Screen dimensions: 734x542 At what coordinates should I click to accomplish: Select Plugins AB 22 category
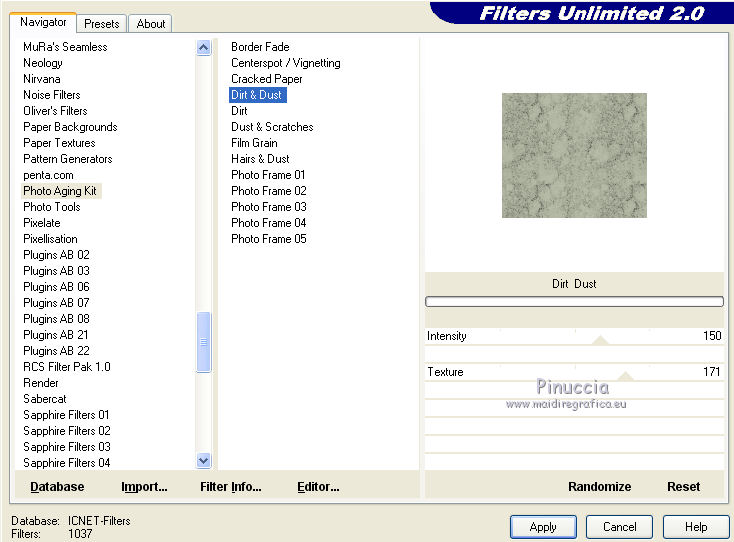pos(56,351)
